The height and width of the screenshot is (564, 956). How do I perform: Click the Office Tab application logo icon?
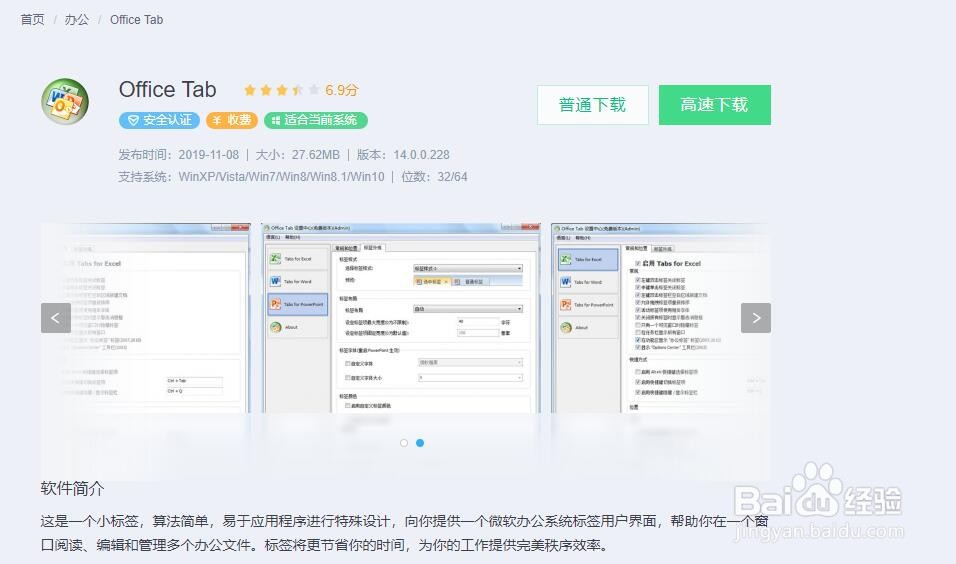(x=65, y=102)
